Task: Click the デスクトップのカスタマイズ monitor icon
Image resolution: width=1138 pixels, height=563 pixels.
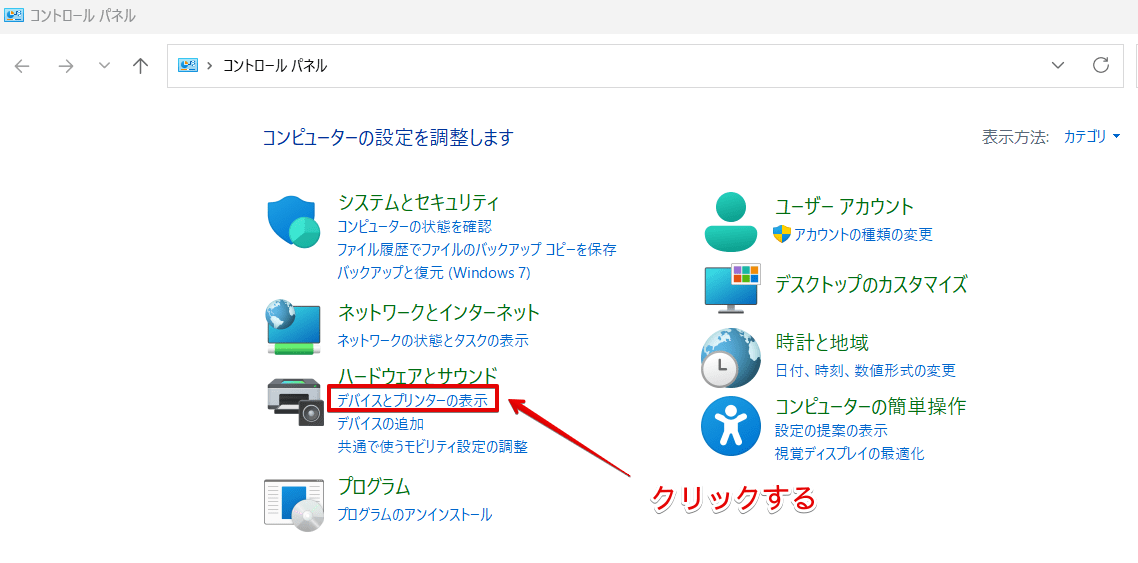Action: click(x=732, y=288)
